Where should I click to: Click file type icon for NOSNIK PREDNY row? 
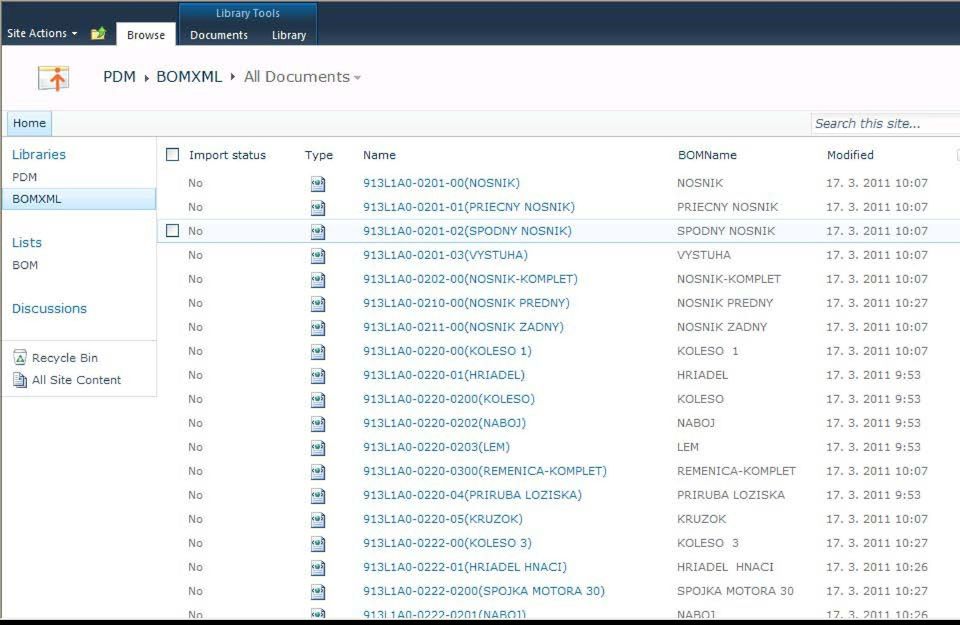[x=318, y=304]
